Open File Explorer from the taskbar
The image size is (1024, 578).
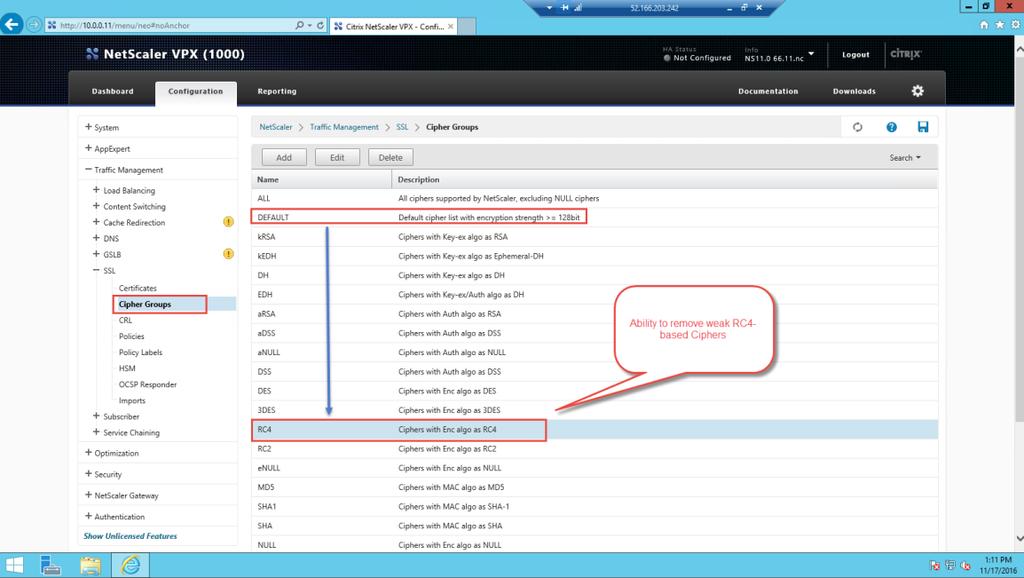(x=90, y=565)
